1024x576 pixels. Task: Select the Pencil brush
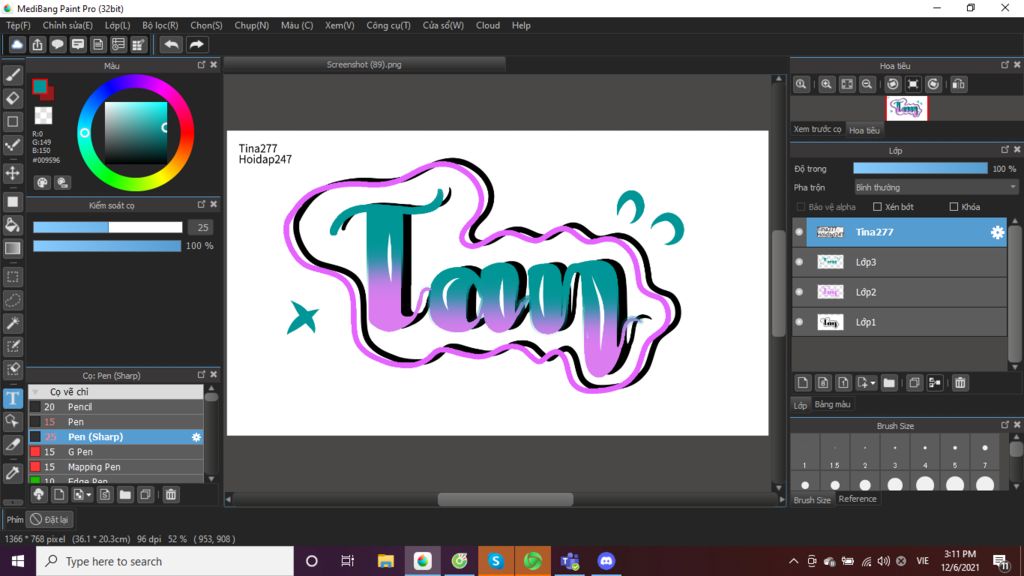pos(116,407)
